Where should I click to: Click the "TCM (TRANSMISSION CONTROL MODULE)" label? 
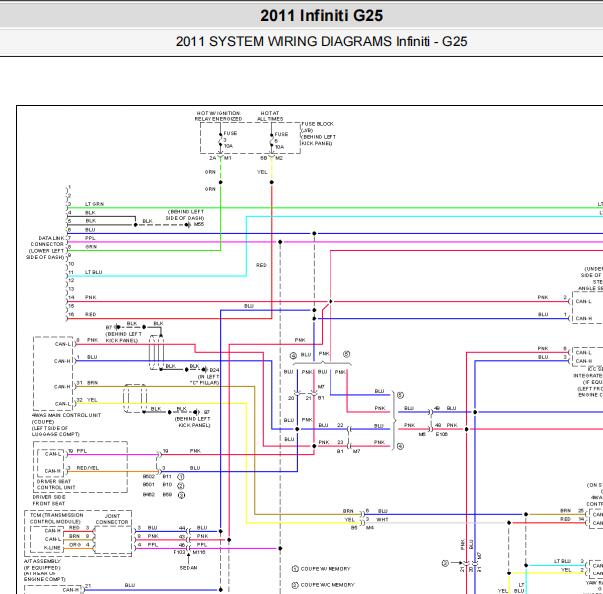[56, 518]
